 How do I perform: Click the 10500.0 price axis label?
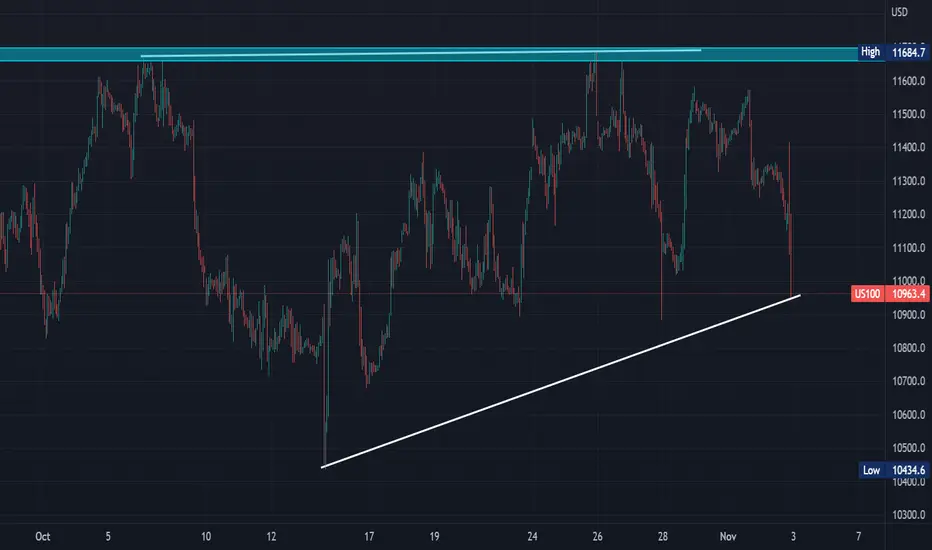(x=909, y=448)
